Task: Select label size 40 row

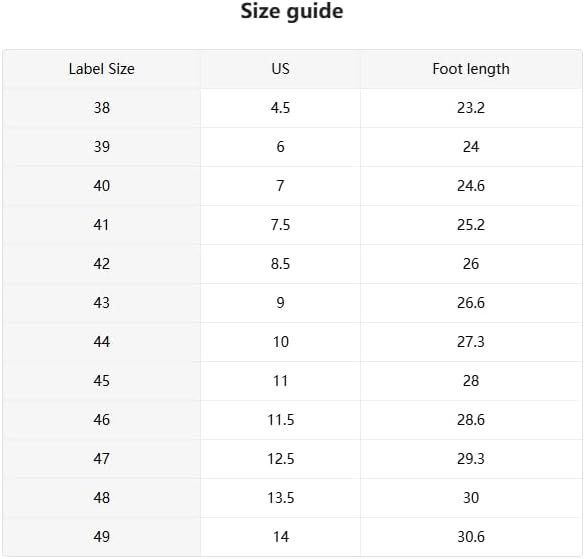Action: [292, 186]
